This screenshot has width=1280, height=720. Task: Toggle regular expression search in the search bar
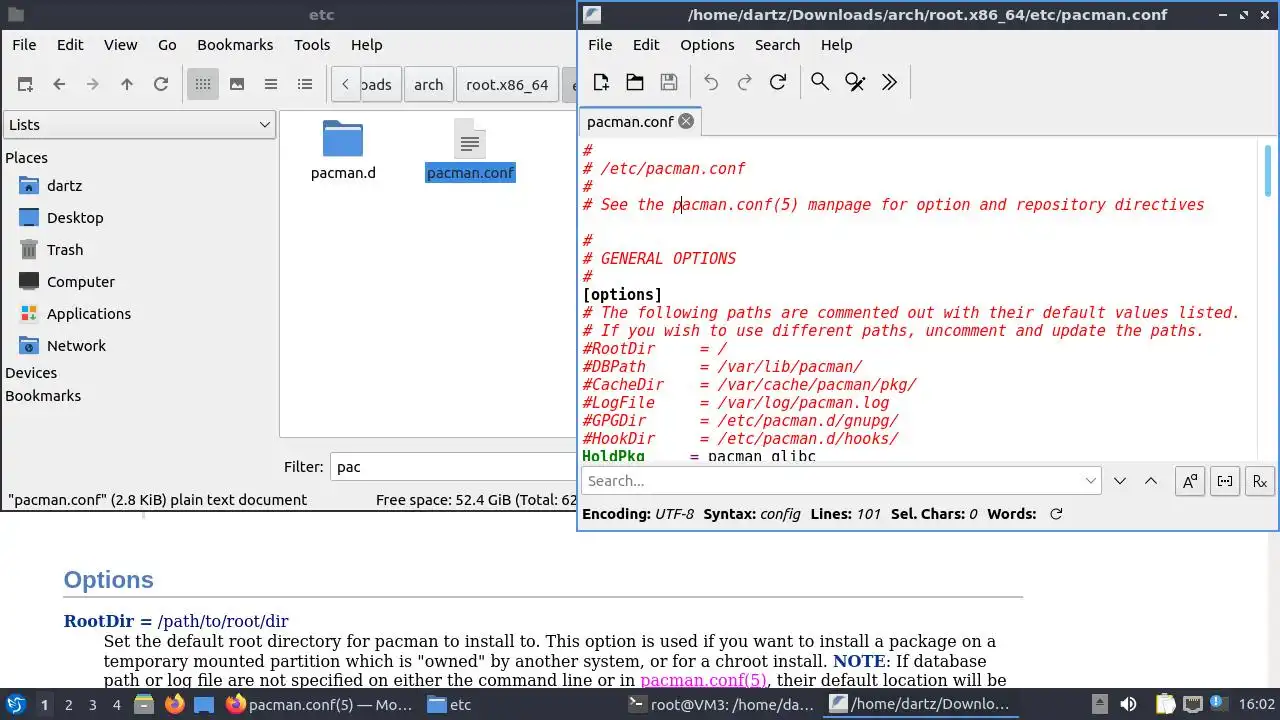coord(1260,481)
